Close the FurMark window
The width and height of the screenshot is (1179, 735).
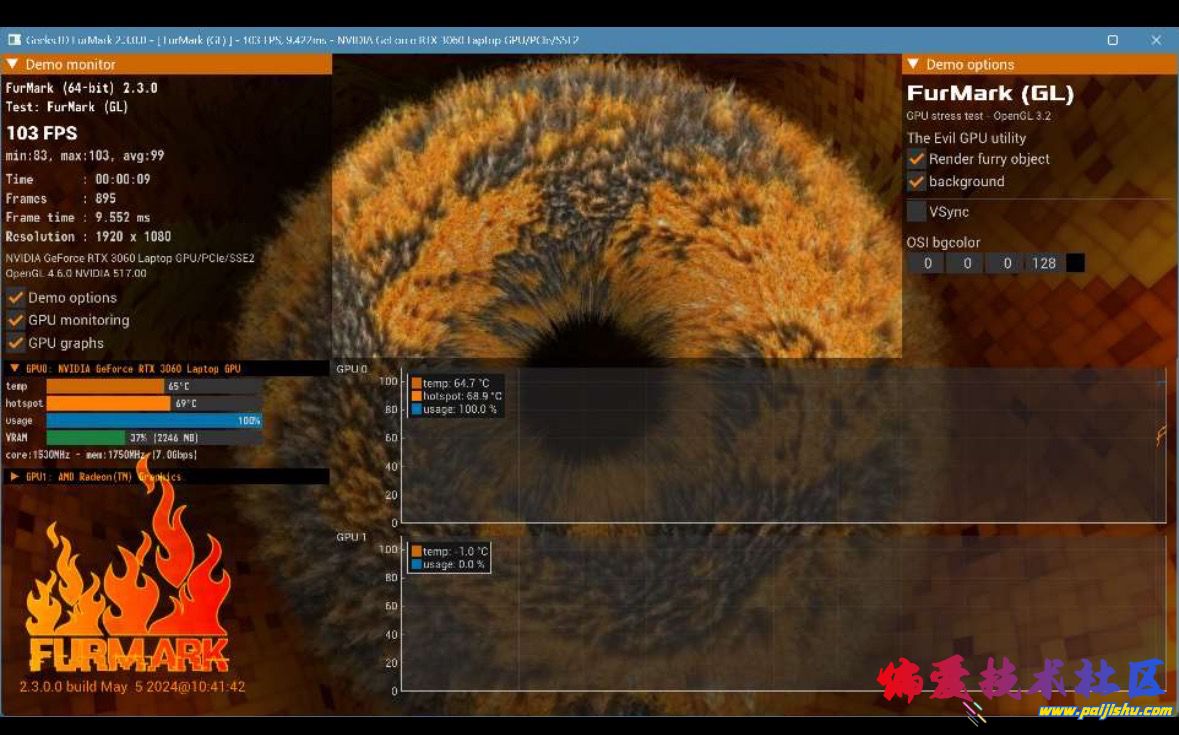pos(1156,41)
